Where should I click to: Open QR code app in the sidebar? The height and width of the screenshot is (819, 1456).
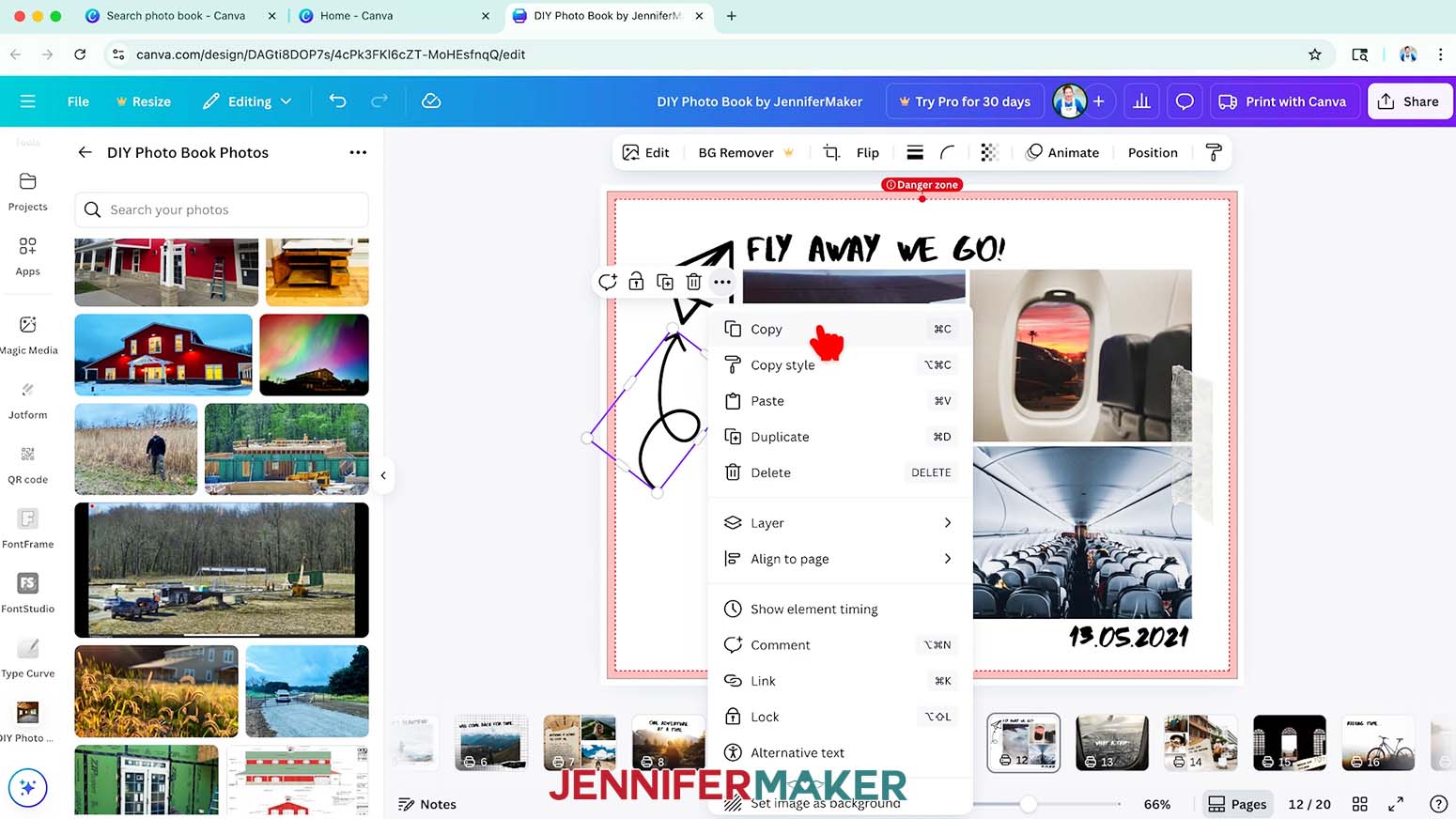tap(27, 465)
